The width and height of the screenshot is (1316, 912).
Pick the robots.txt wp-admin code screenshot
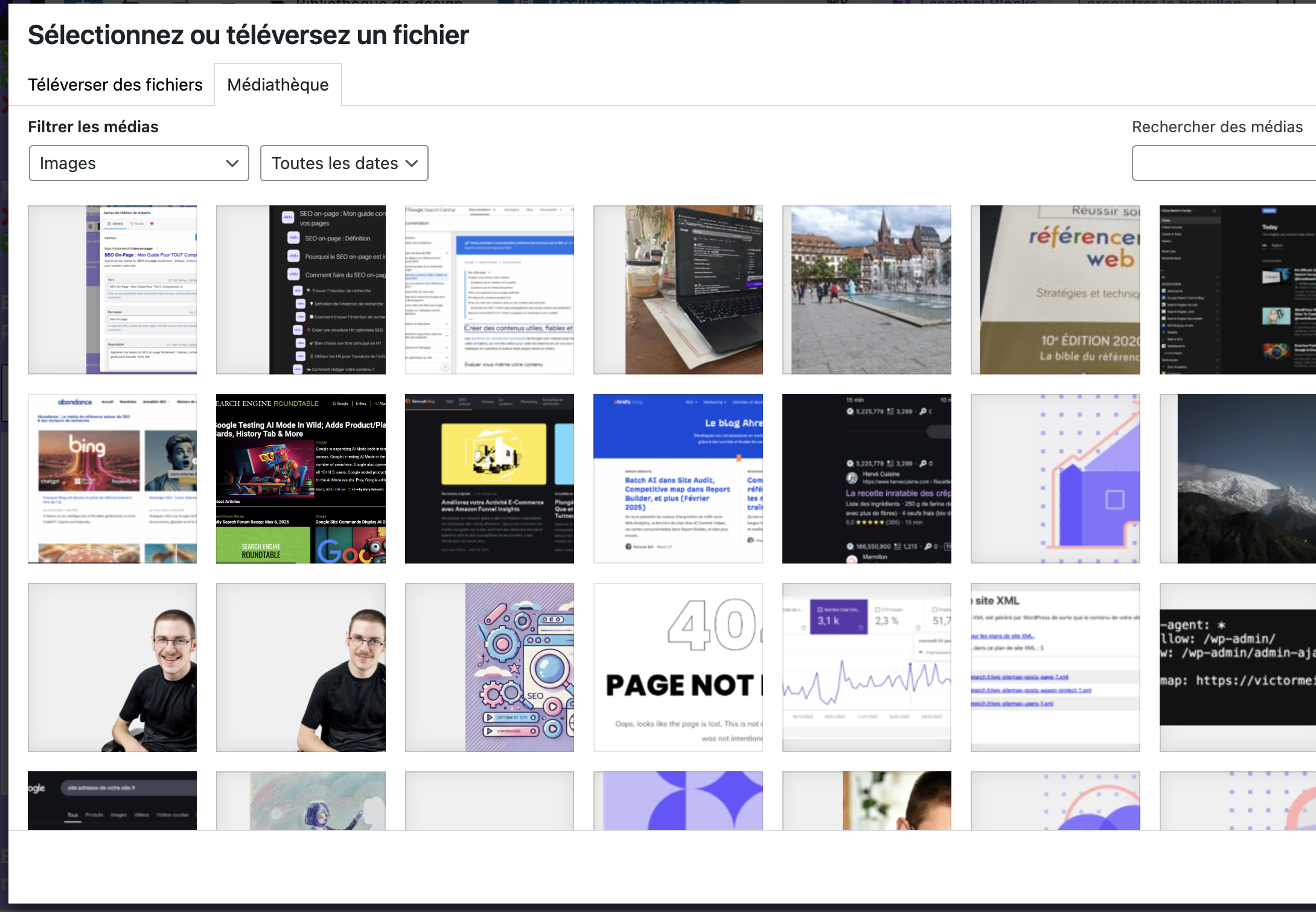[x=1238, y=667]
